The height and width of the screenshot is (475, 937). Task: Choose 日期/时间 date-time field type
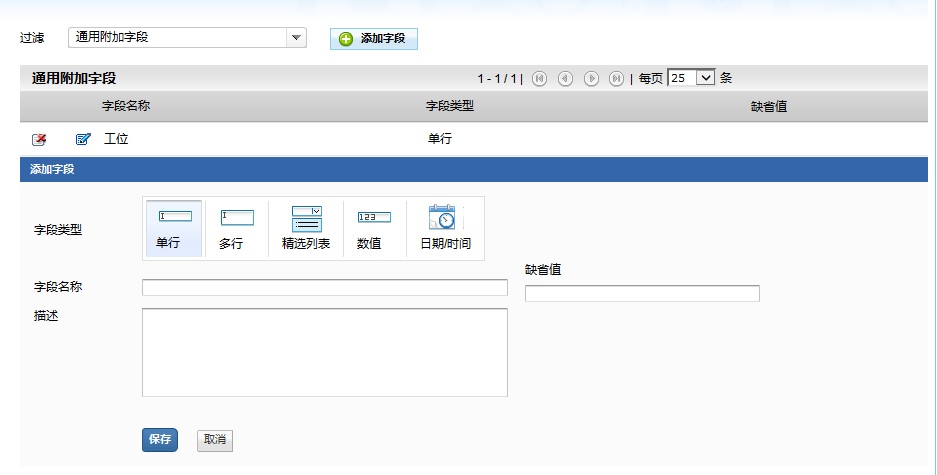click(444, 229)
